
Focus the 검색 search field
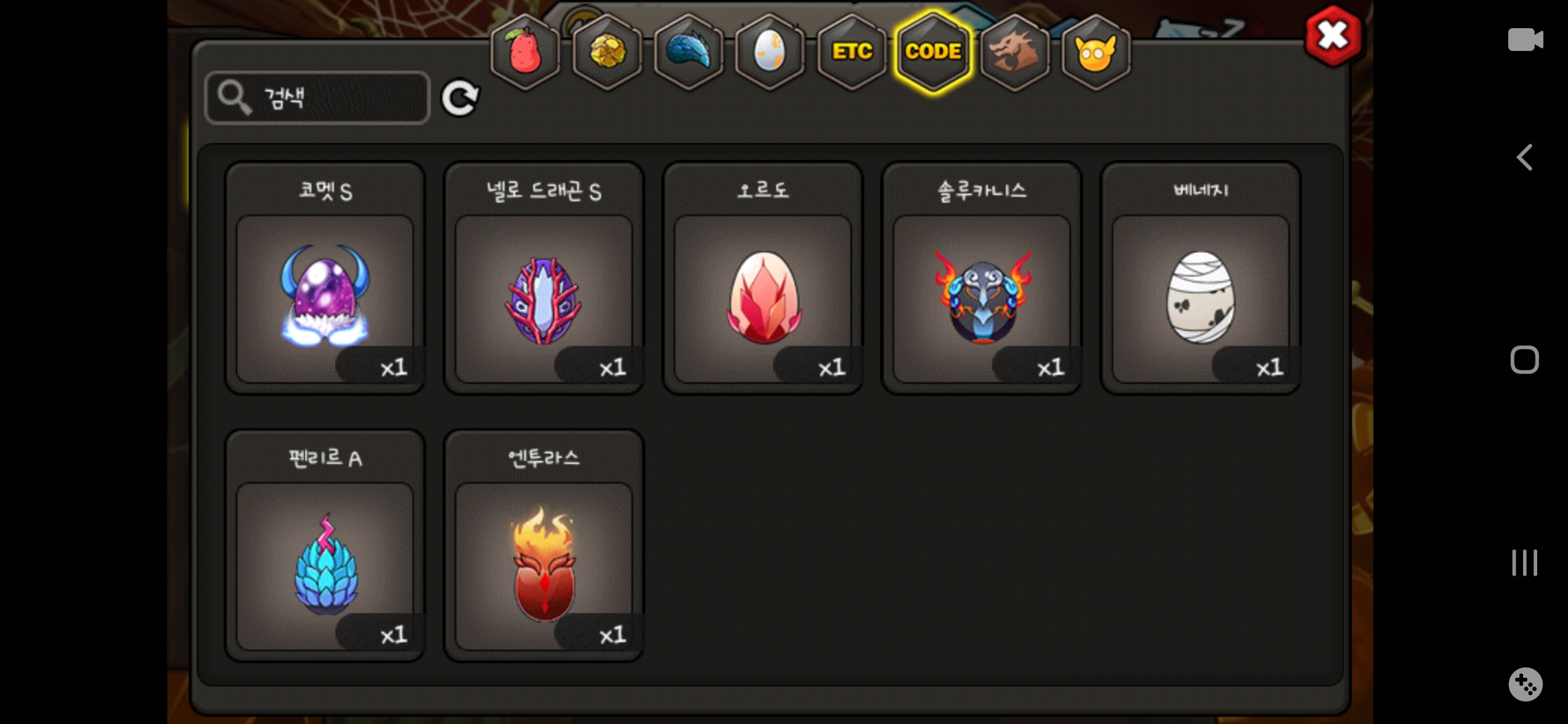(x=317, y=98)
